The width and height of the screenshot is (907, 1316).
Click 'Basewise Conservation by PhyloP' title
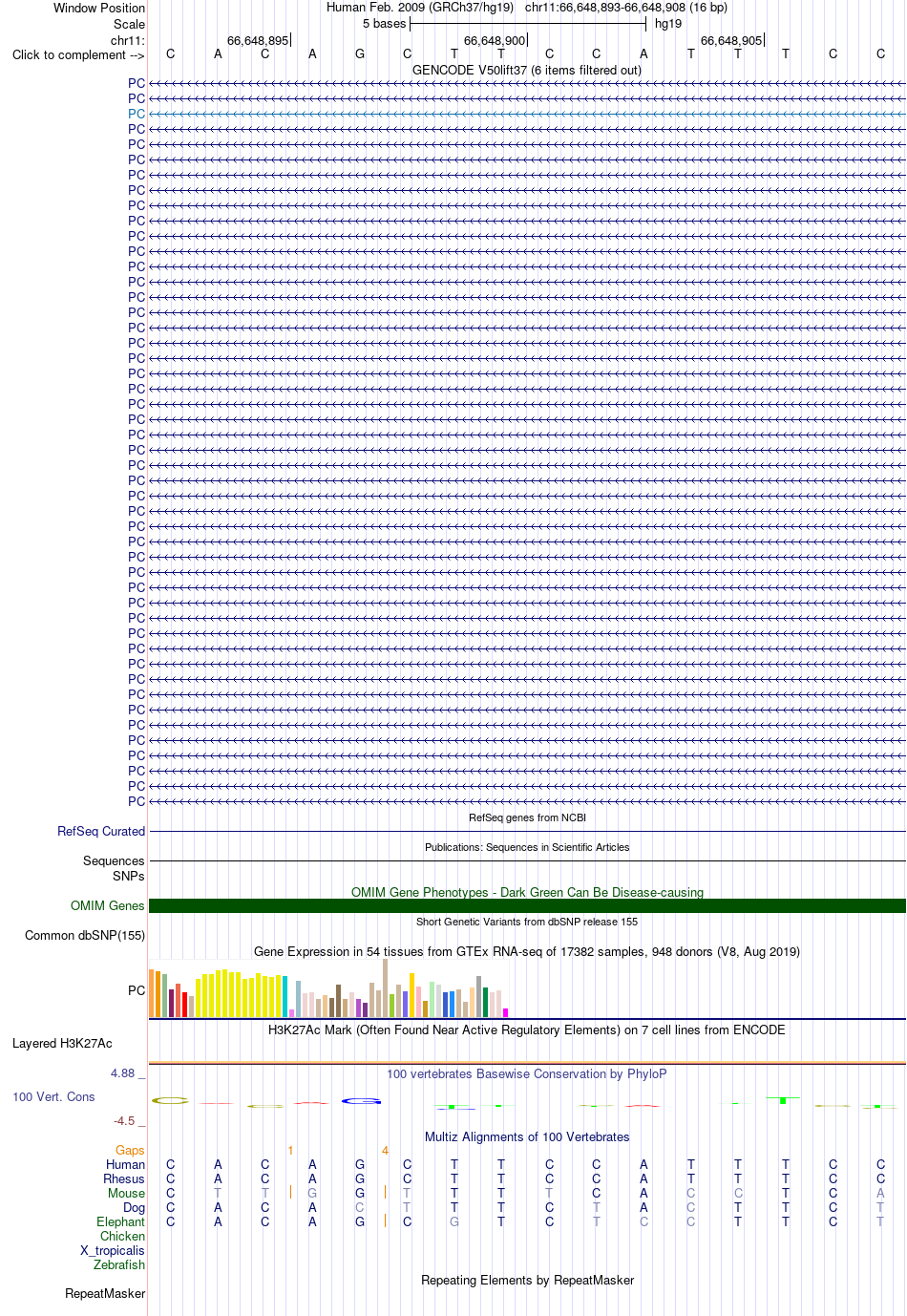pyautogui.click(x=527, y=1074)
